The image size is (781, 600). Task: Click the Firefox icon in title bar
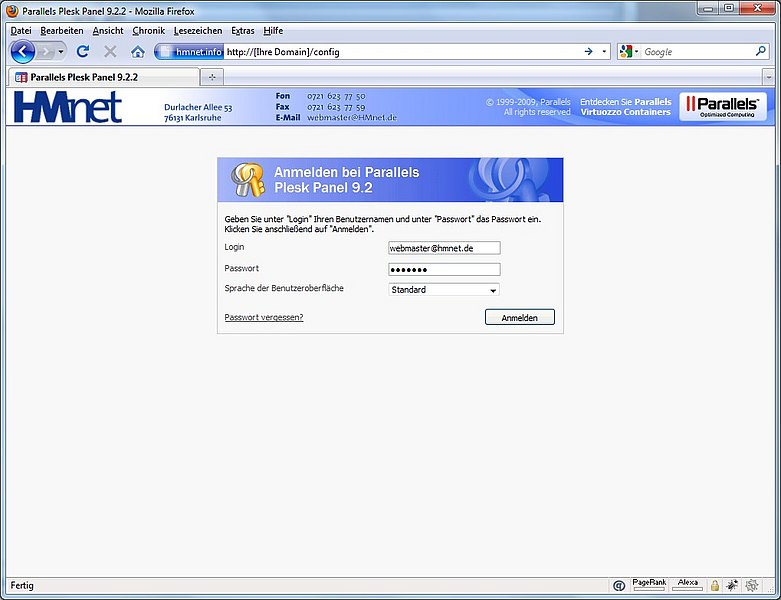(12, 10)
